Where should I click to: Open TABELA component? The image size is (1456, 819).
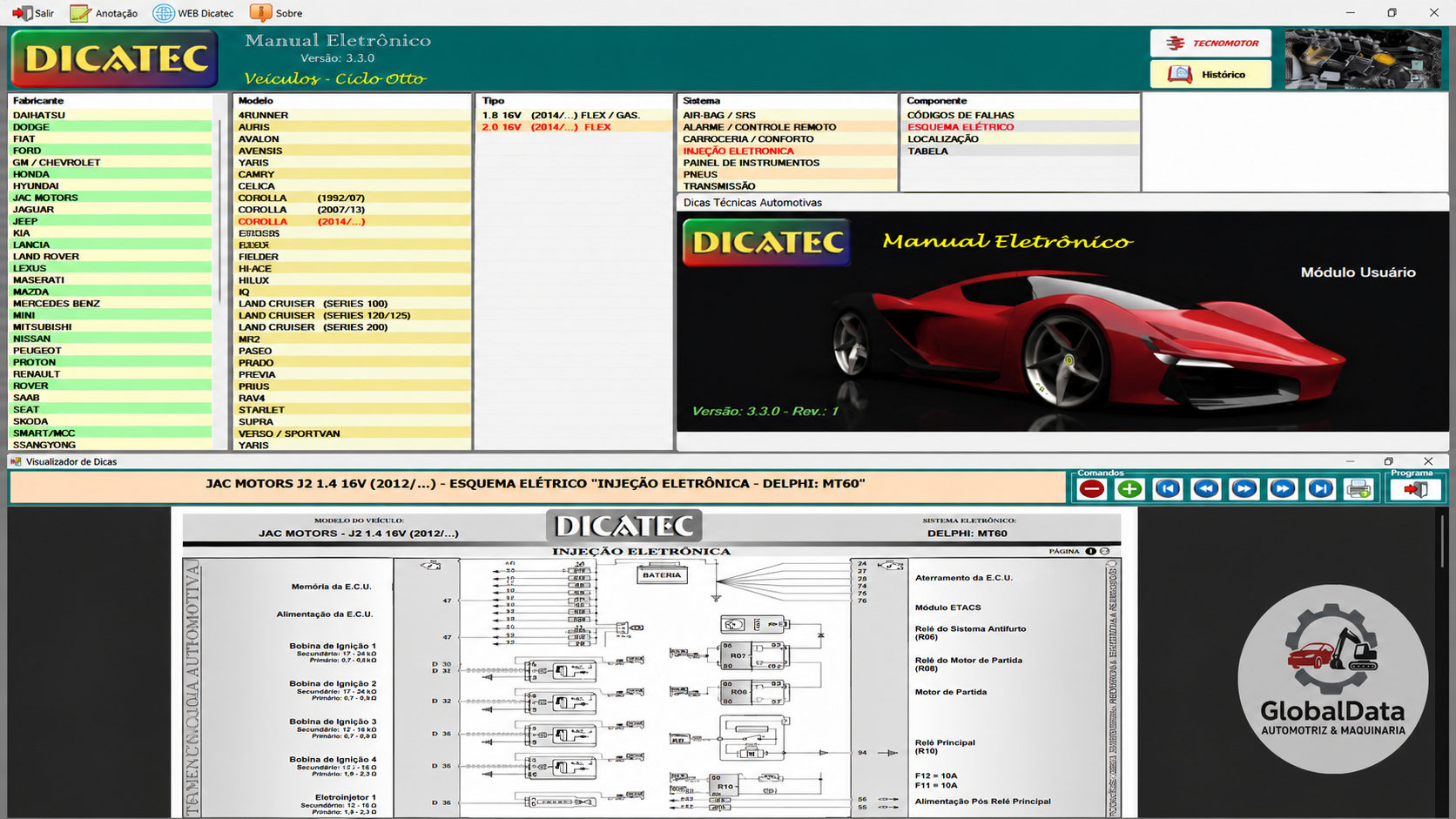click(1021, 151)
